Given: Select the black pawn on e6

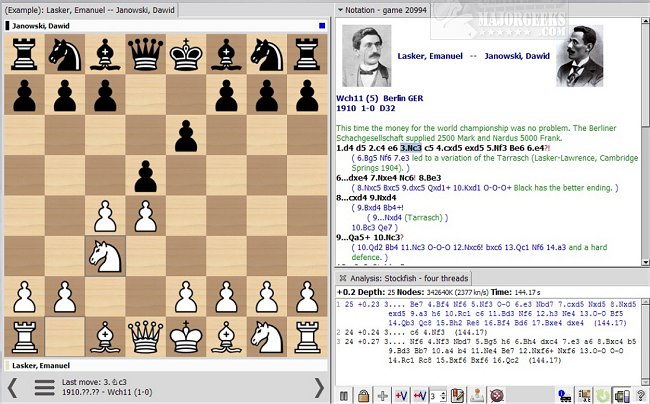Looking at the screenshot, I should click(x=186, y=135).
